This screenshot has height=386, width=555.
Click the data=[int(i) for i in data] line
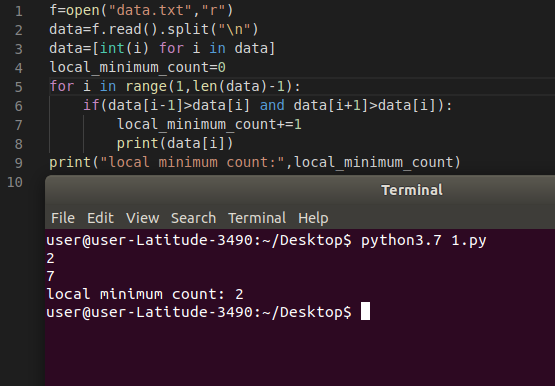click(162, 48)
